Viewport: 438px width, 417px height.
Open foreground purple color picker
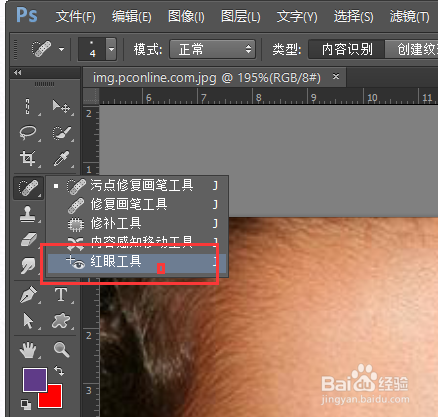35,380
